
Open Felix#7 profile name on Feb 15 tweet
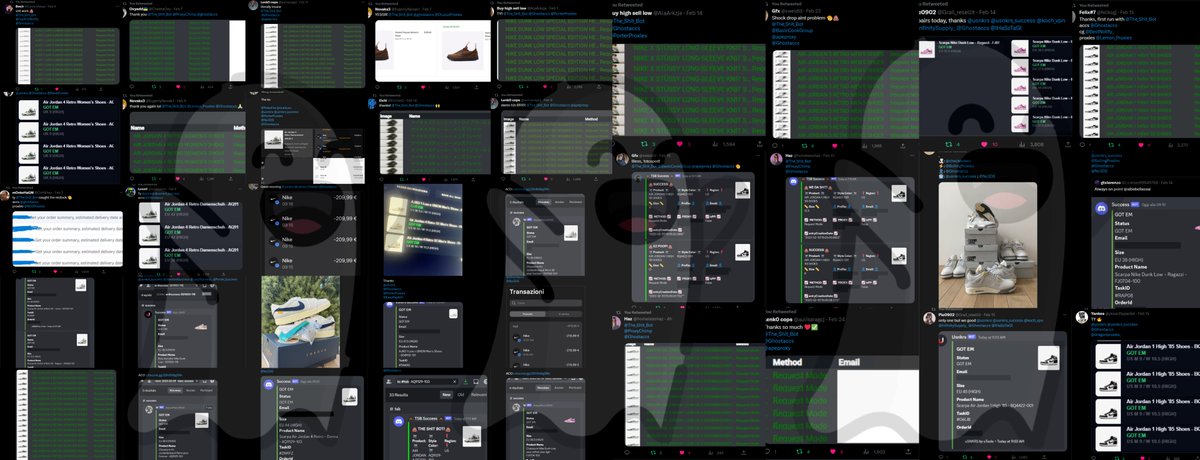pos(1087,12)
